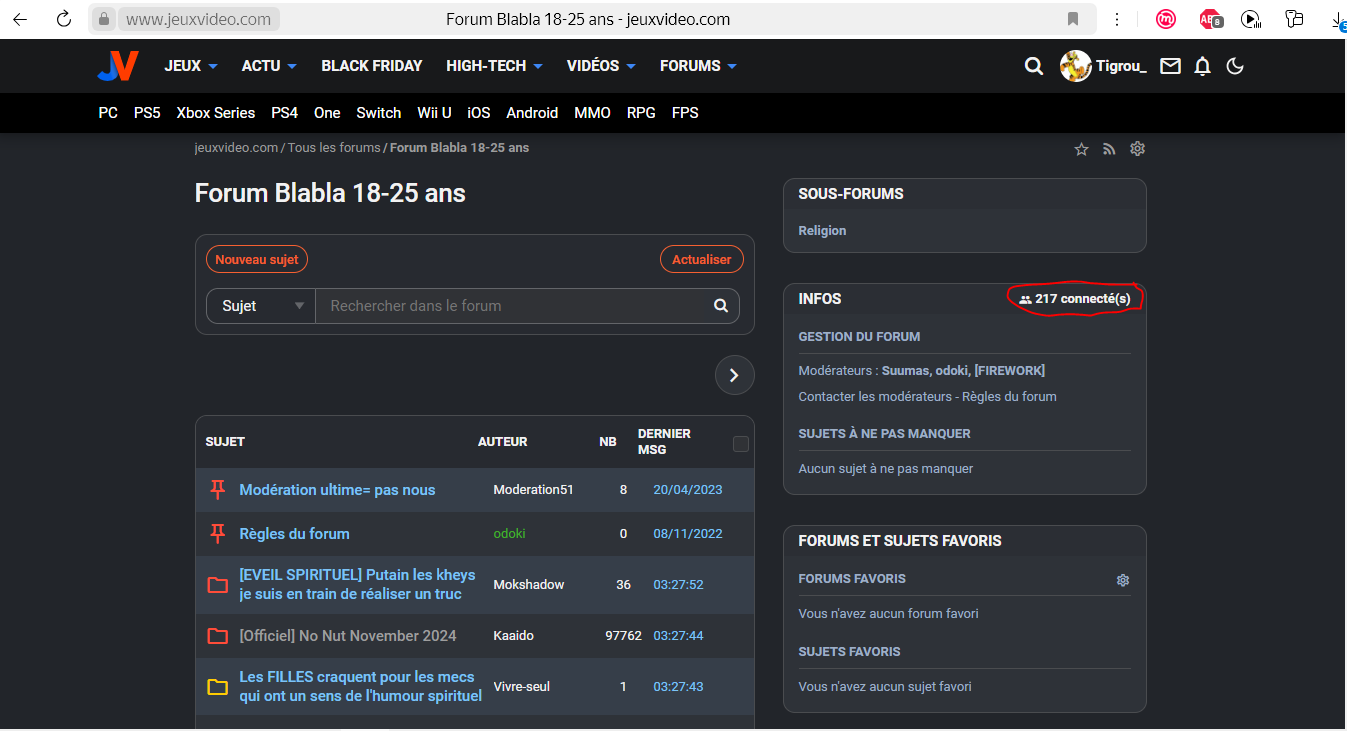Screen dimensions: 1347x731
Task: Click the gear icon beside Forums Favoris
Action: click(x=1123, y=580)
